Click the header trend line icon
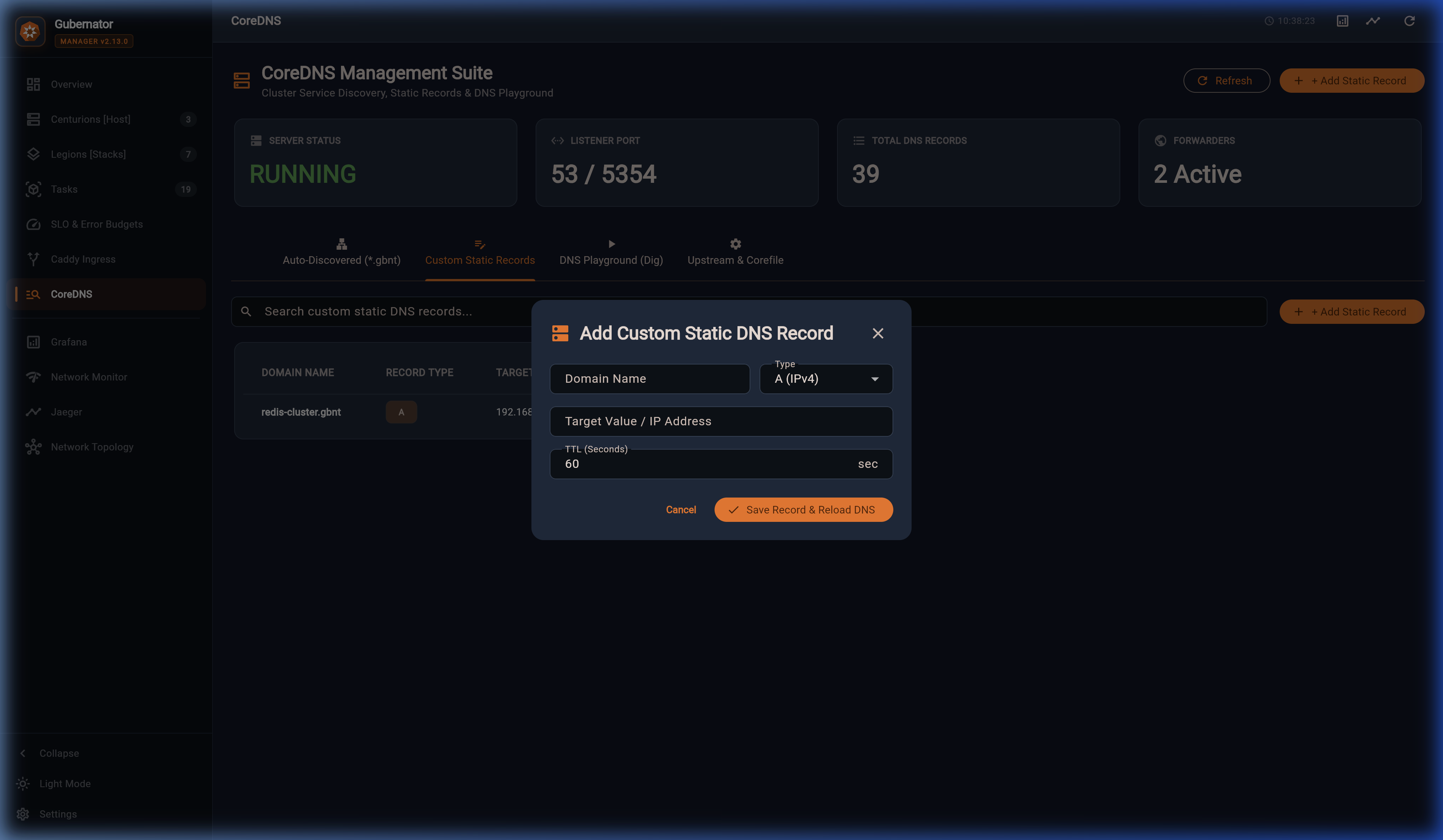Viewport: 1443px width, 840px height. (x=1373, y=21)
